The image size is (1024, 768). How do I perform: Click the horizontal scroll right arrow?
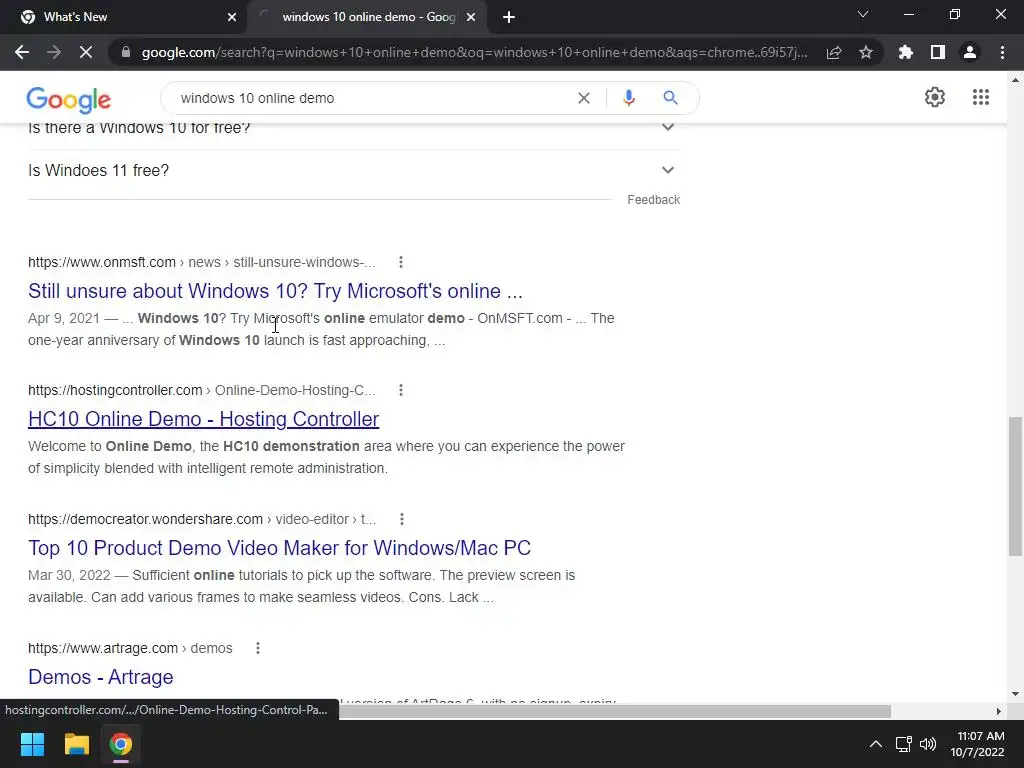click(x=999, y=711)
